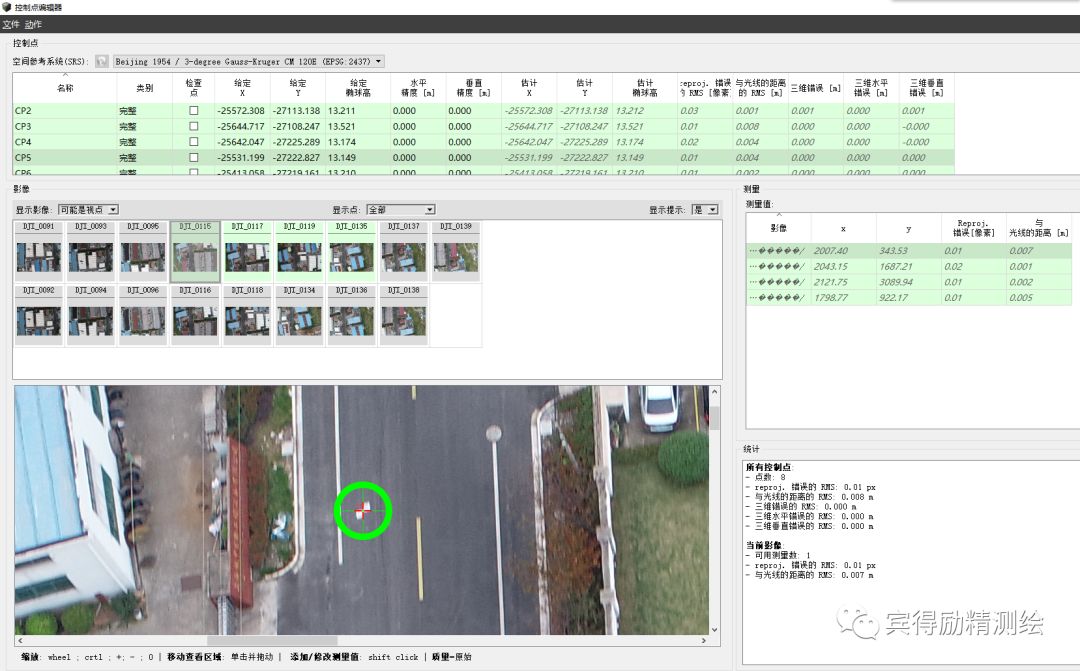Click the measurement y value 343.53

coord(893,251)
